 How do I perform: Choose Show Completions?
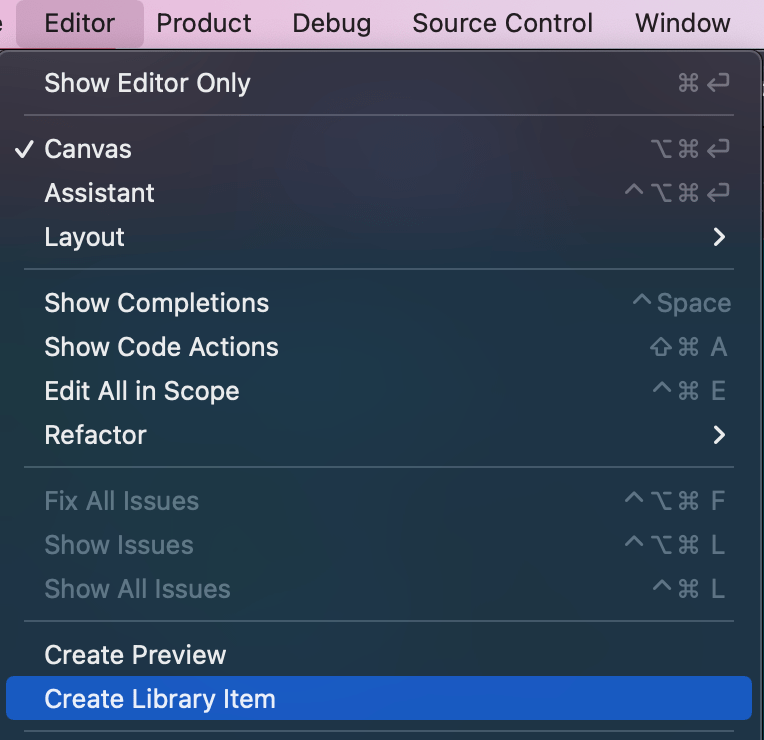(157, 303)
